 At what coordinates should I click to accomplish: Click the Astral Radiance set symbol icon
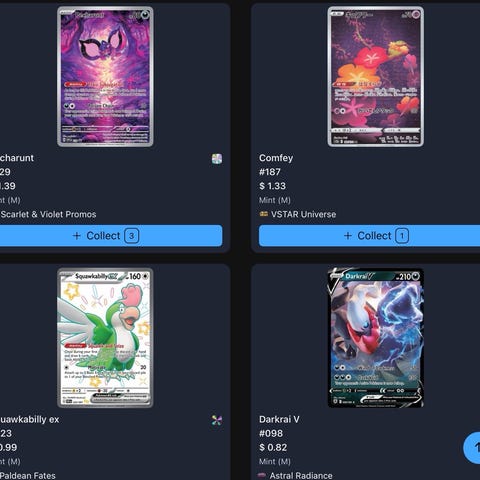[262, 475]
